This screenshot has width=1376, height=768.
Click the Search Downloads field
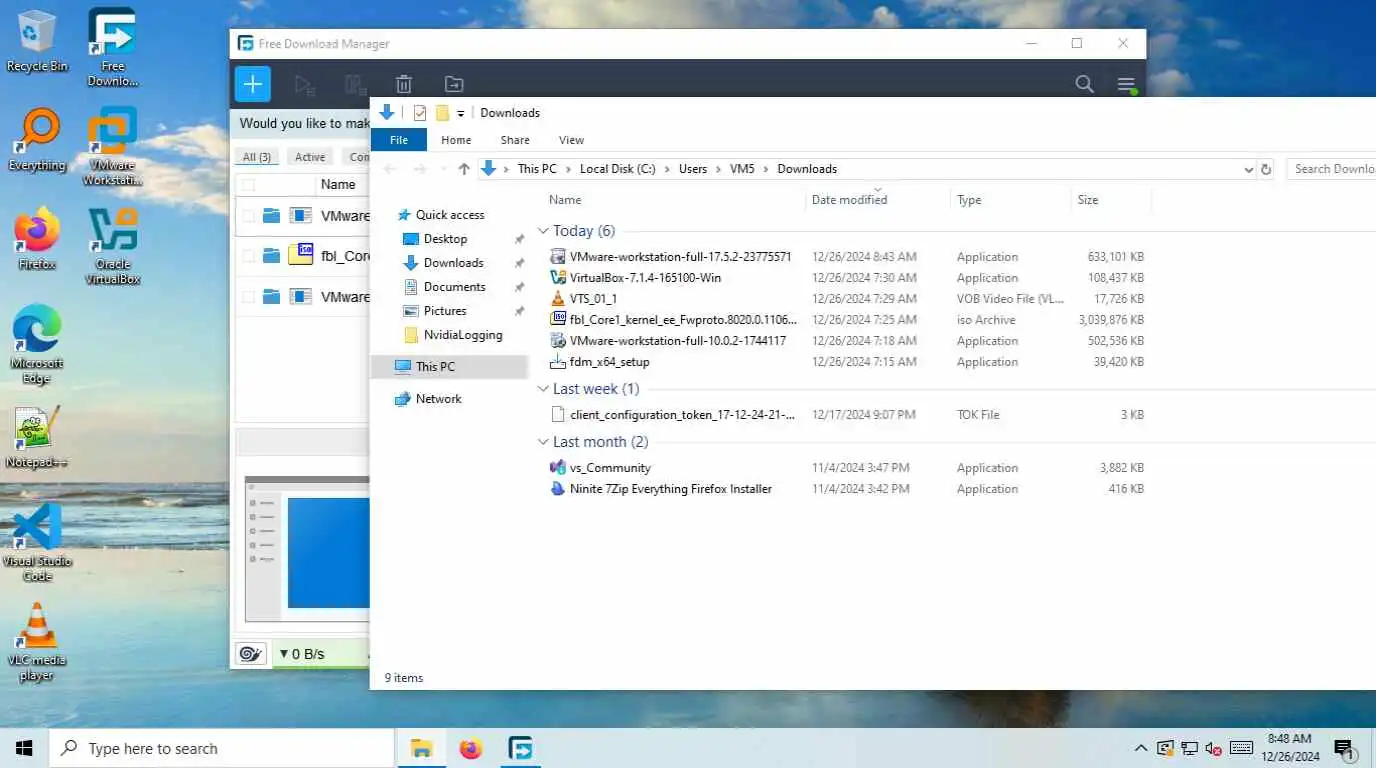tap(1332, 169)
